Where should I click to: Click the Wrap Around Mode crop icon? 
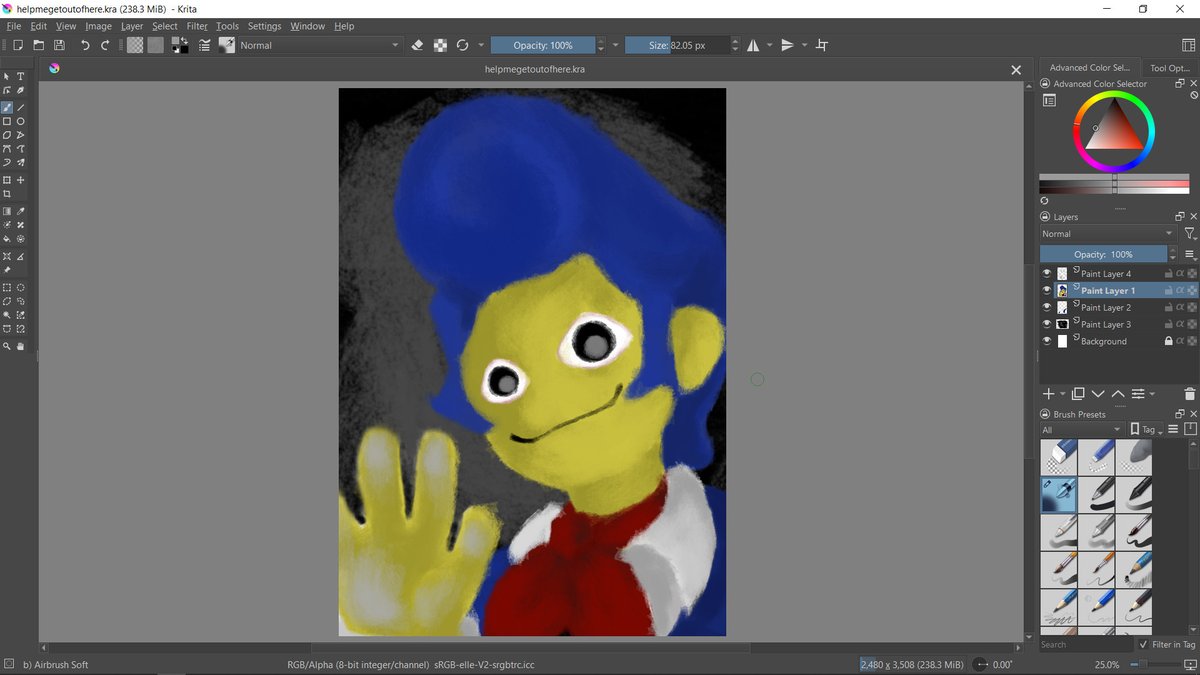click(x=822, y=45)
